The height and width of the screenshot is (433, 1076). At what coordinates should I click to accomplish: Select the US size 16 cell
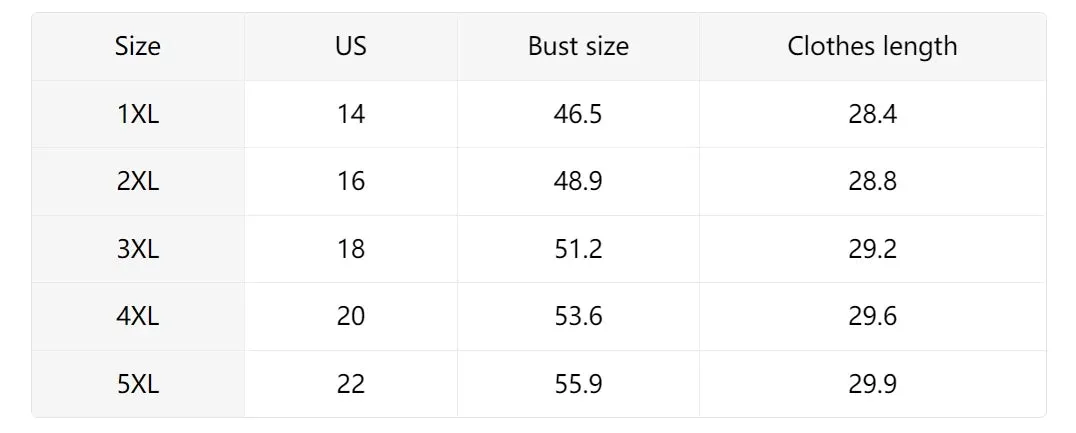click(351, 181)
